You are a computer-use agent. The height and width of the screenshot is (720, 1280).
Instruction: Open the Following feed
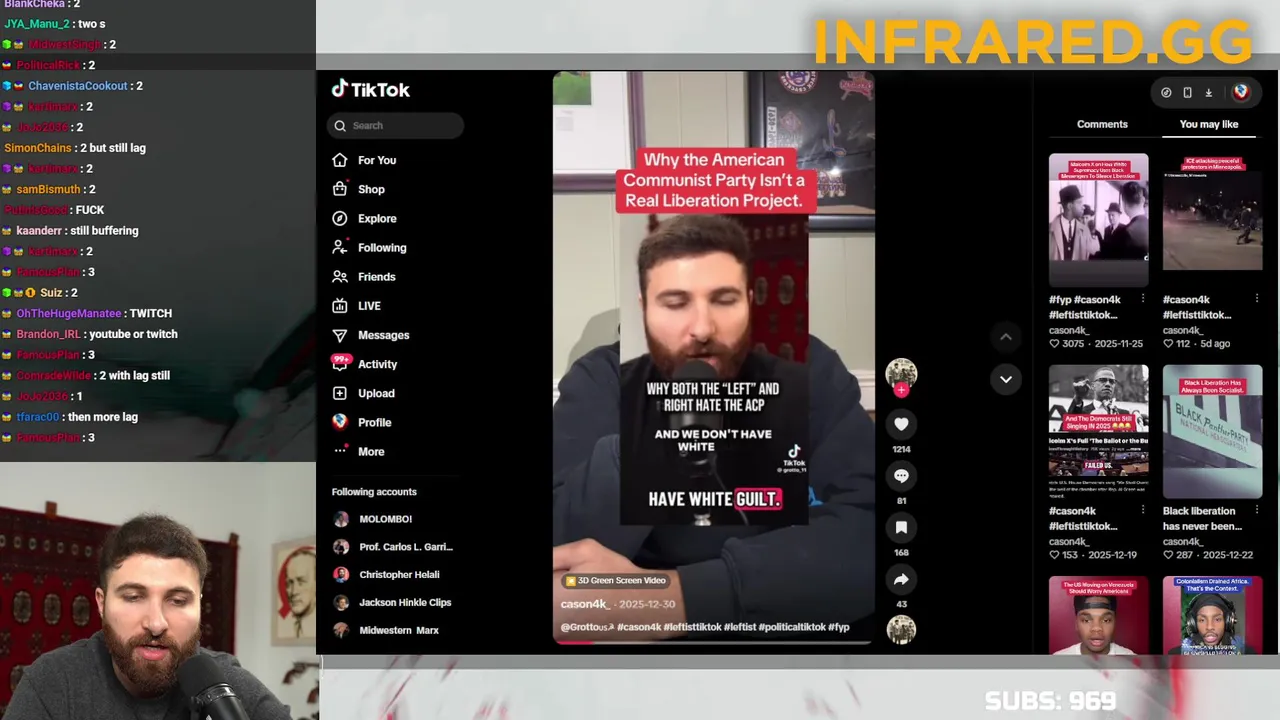[x=382, y=248]
